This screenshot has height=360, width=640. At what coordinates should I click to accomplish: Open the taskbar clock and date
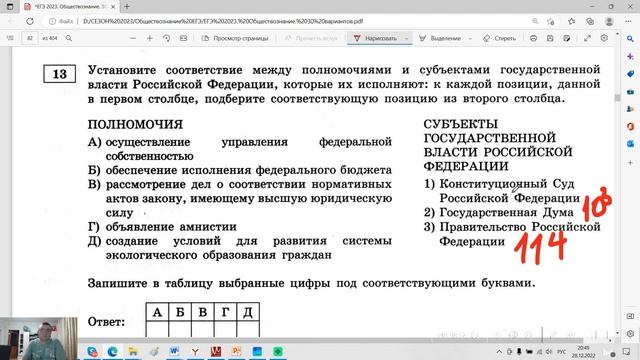tap(583, 351)
